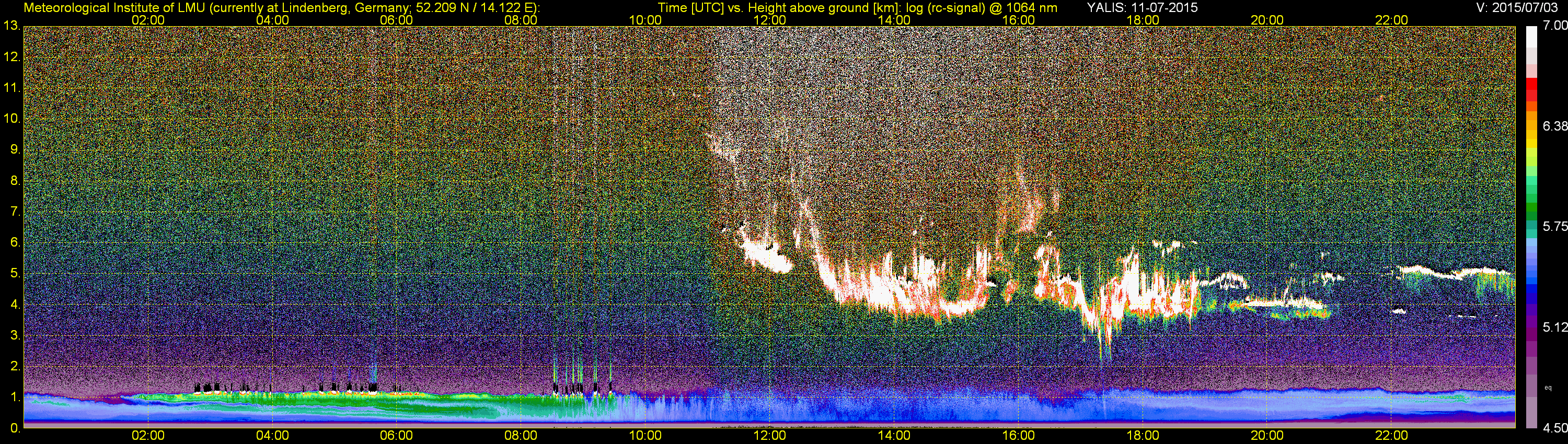Click the small 'eq' label by the color scale

(1548, 387)
